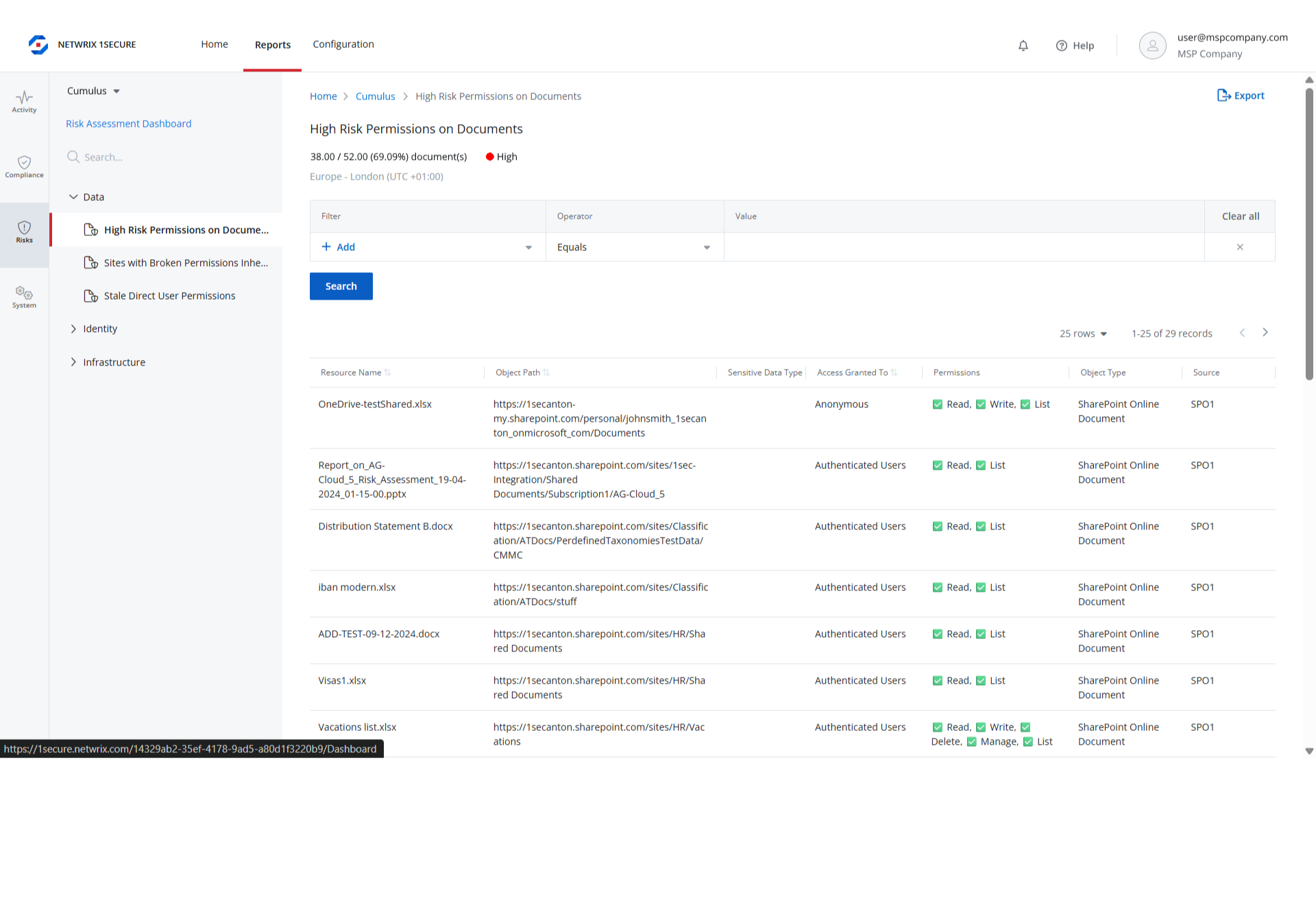
Task: Collapse the Data tree section
Action: 73,197
